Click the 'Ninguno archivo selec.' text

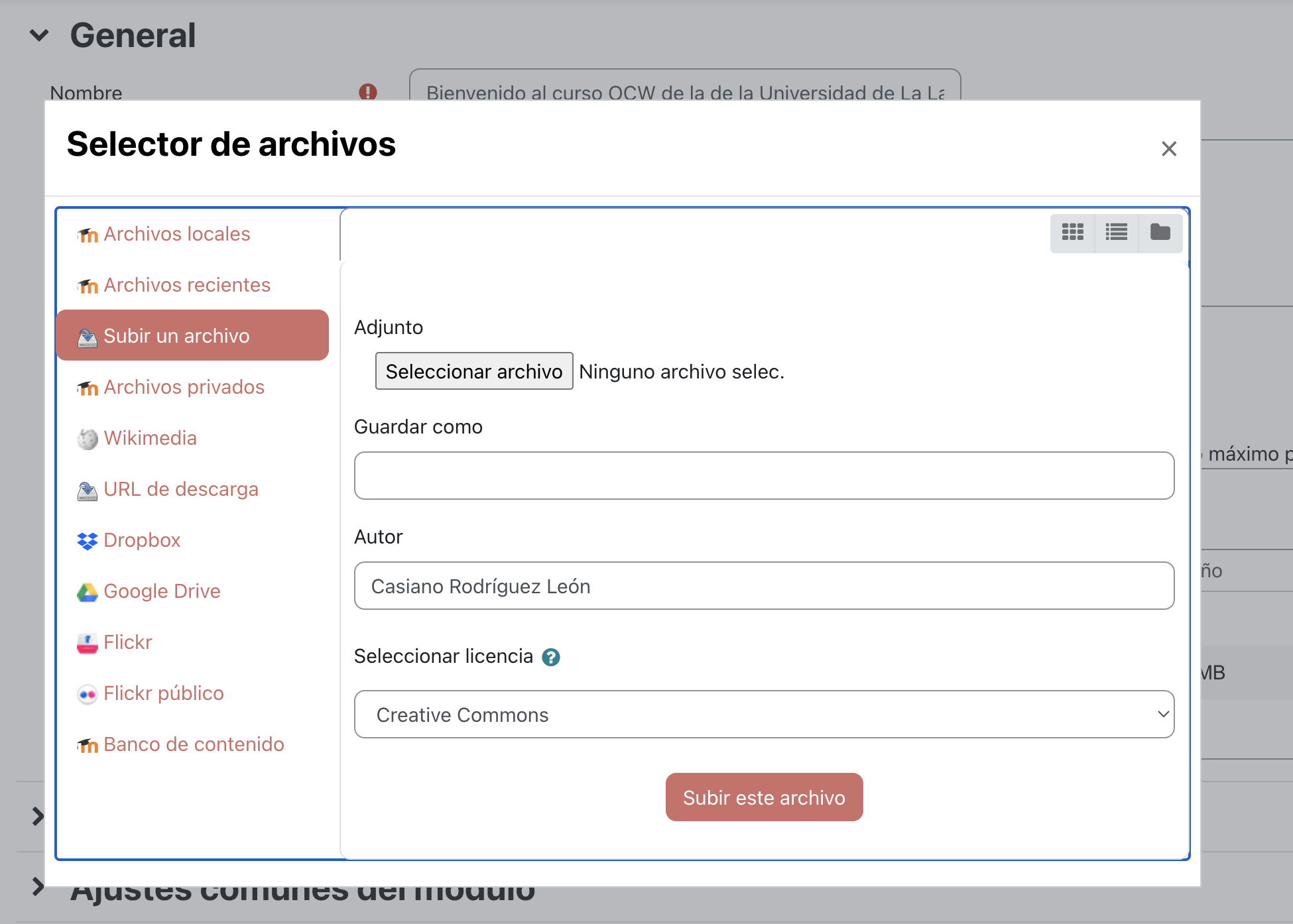[x=682, y=372]
